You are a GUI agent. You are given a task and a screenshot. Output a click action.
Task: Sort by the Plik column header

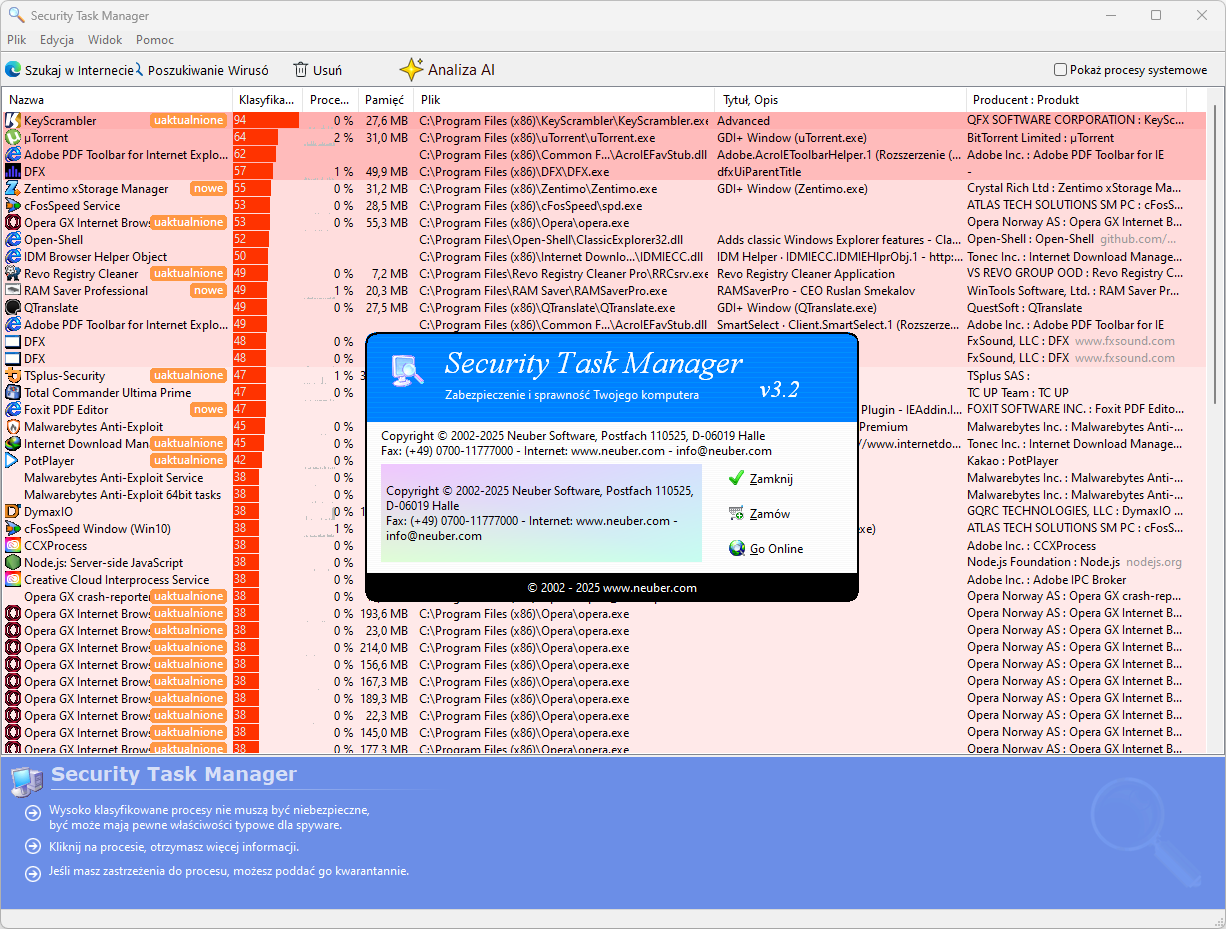click(564, 100)
